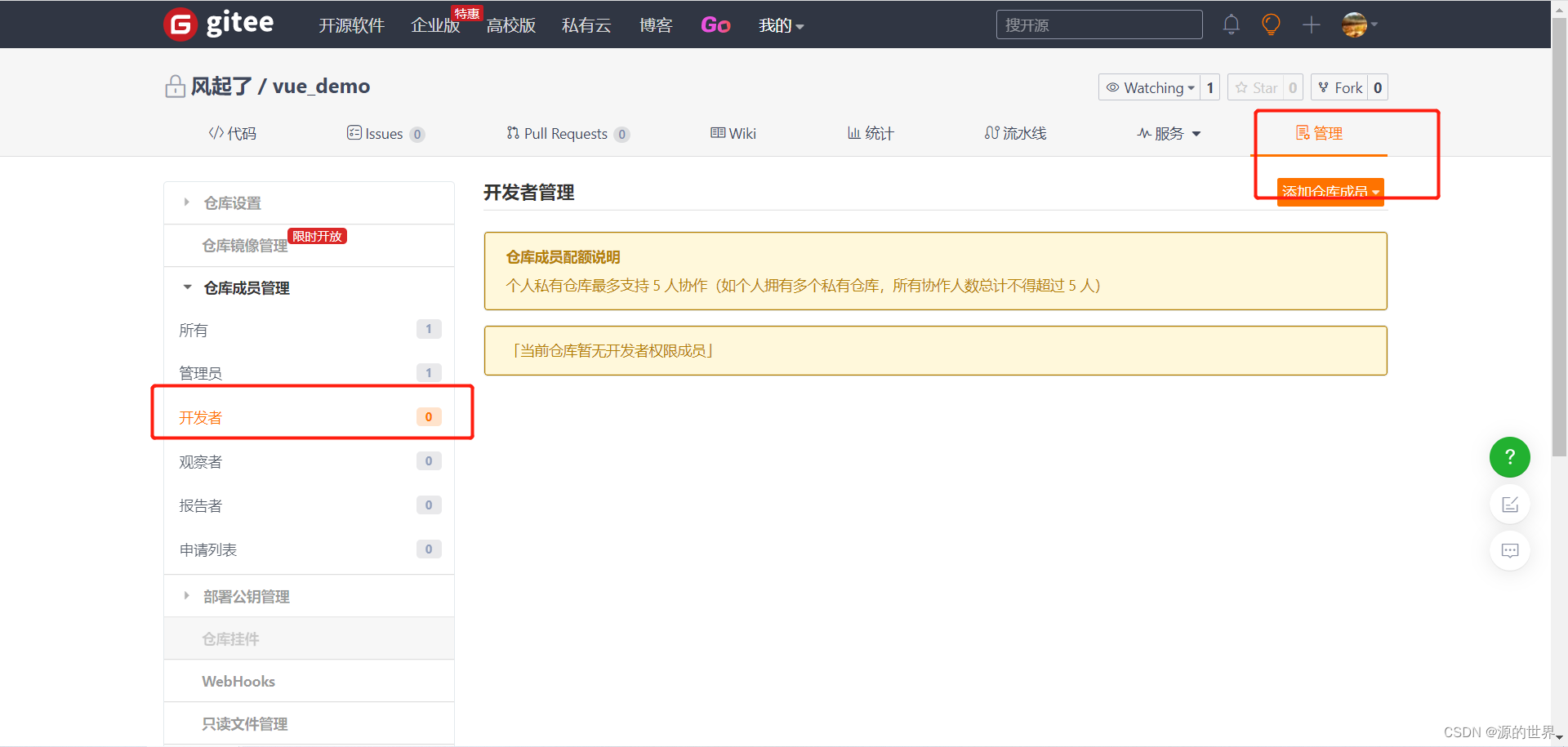The width and height of the screenshot is (1568, 747).
Task: Click the edit feedback floating icon
Action: [1510, 505]
